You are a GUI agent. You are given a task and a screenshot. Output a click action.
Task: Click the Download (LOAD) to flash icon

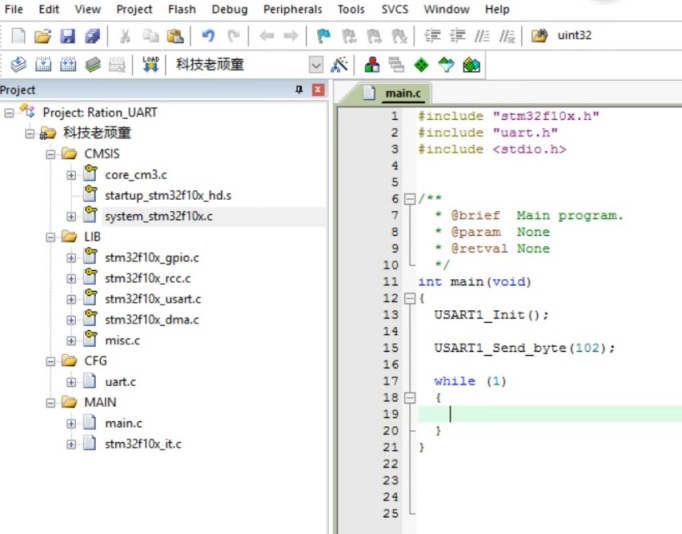point(151,64)
